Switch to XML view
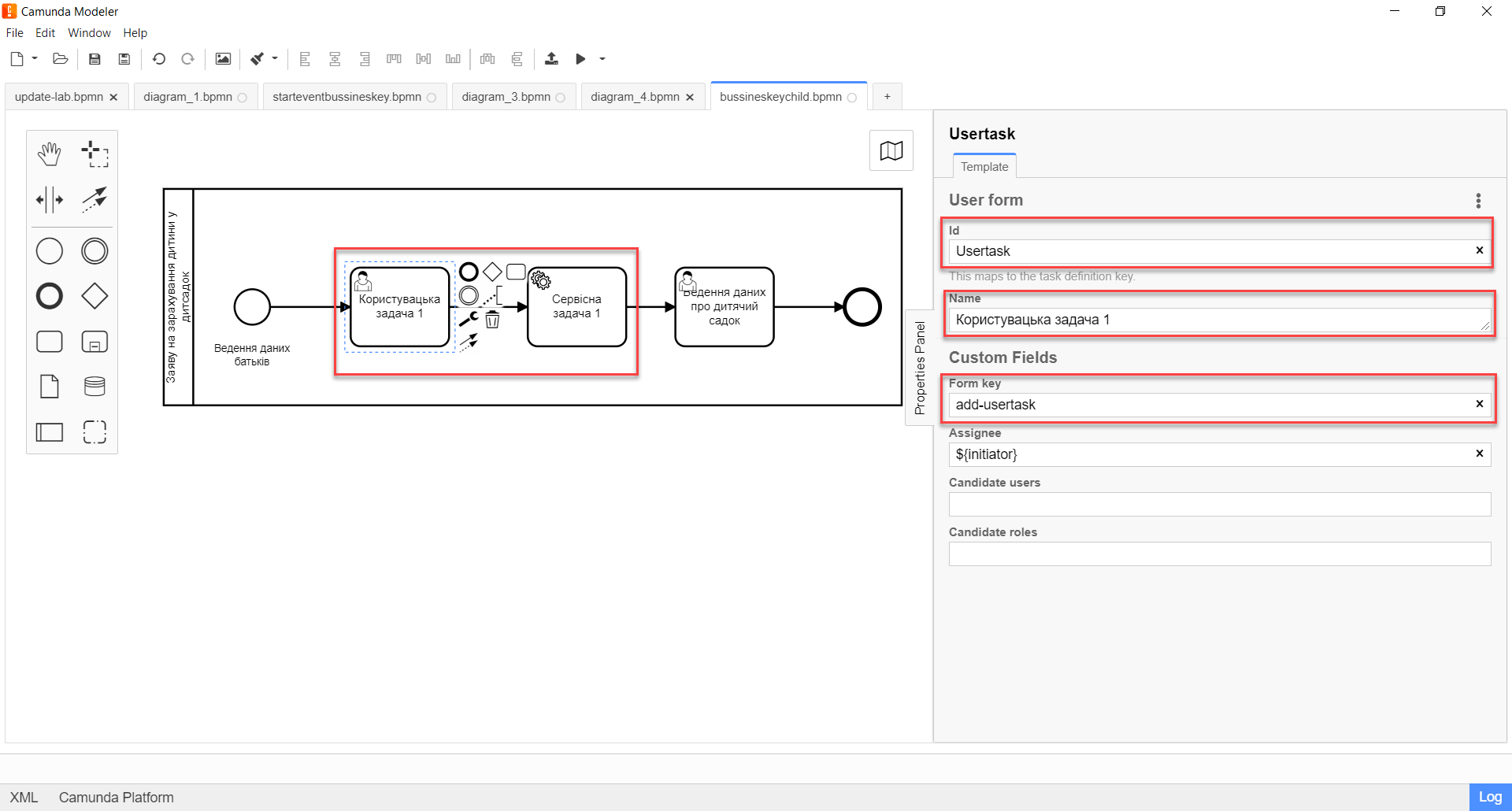This screenshot has width=1512, height=811. (24, 797)
